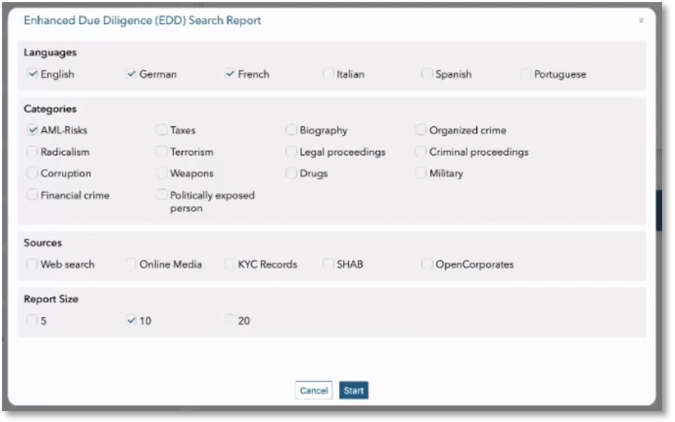
Task: Select the KYC Records source checkbox
Action: pos(230,264)
